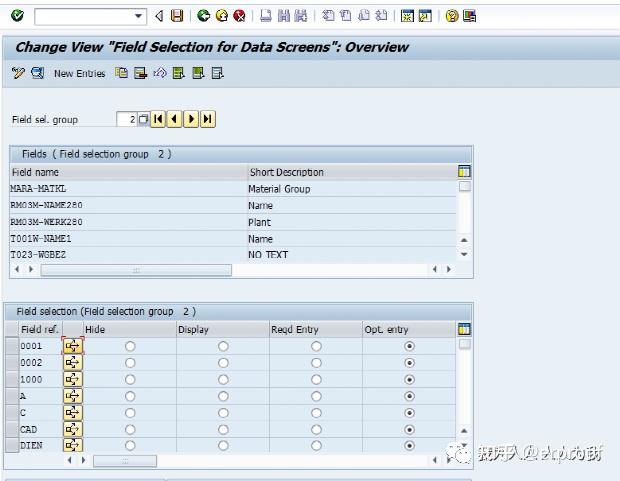Select Reqd Entry radio for field ref C
Screen dimensions: 620x481
coord(316,413)
